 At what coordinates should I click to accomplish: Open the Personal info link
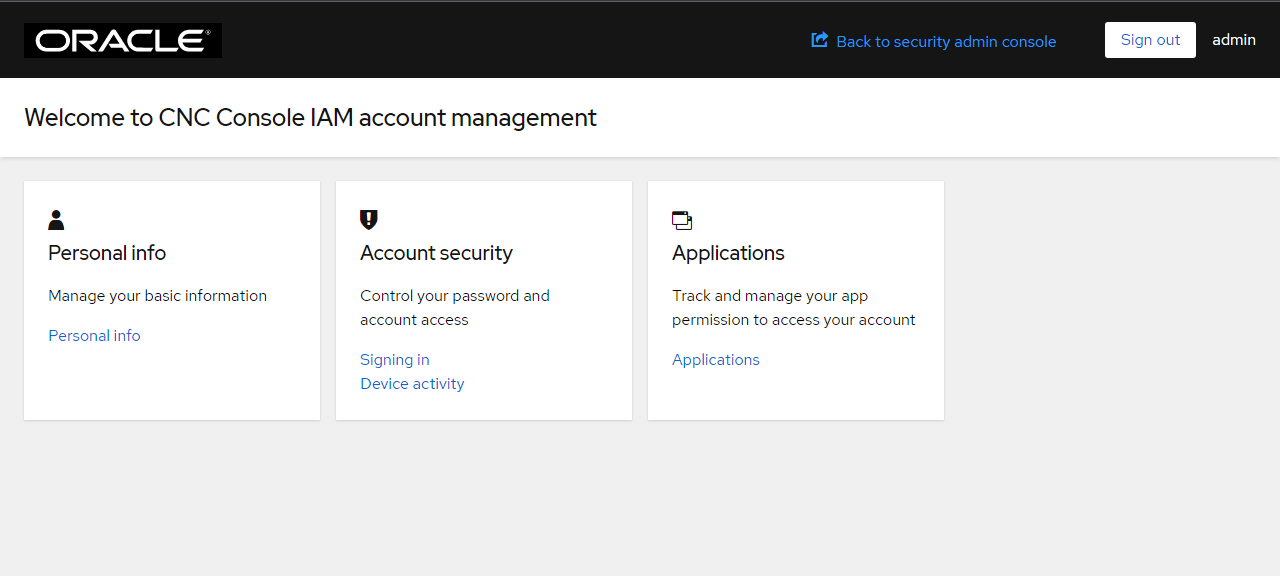(x=94, y=335)
